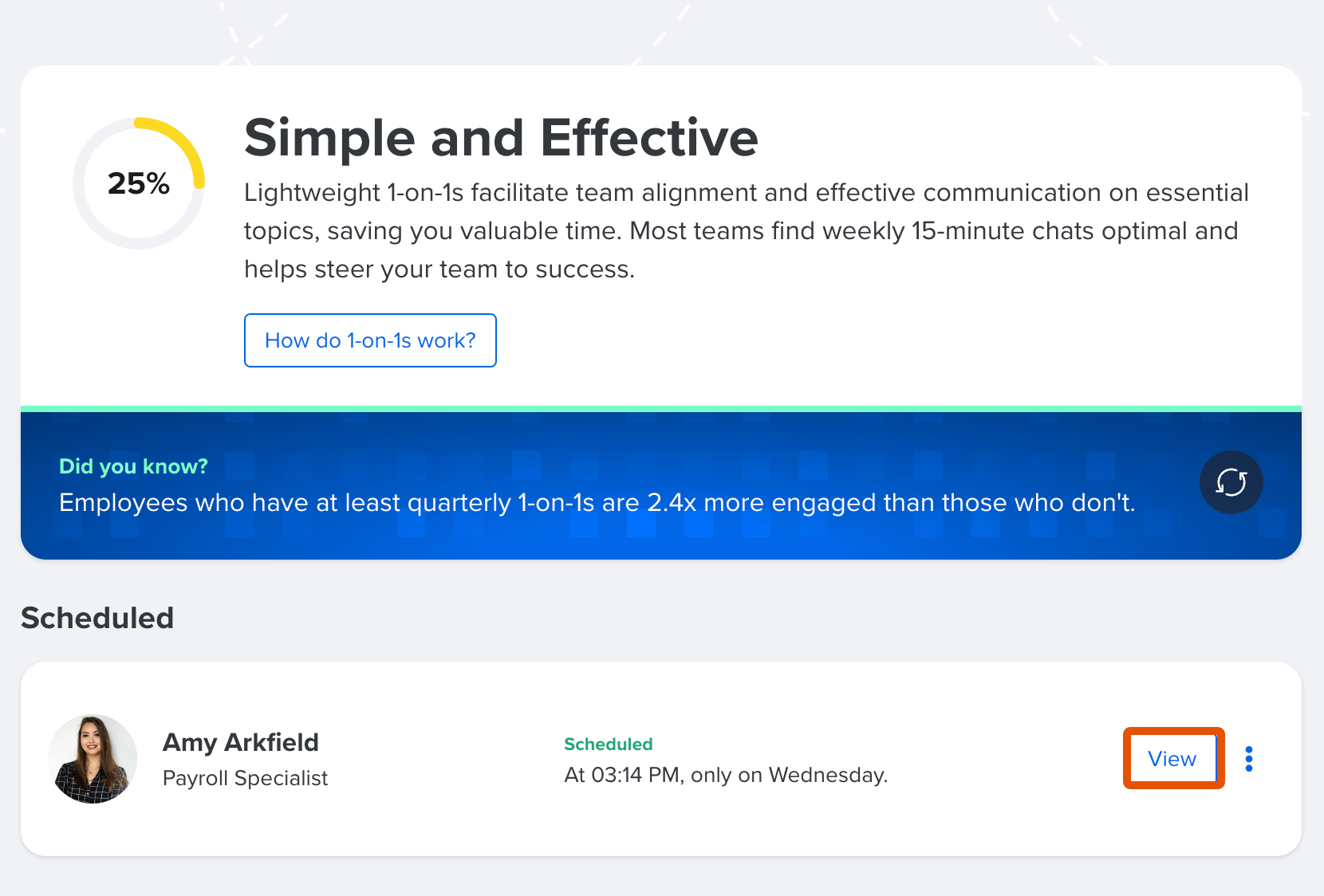Viewport: 1324px width, 896px height.
Task: Refresh the Did you know tip
Action: click(1231, 482)
